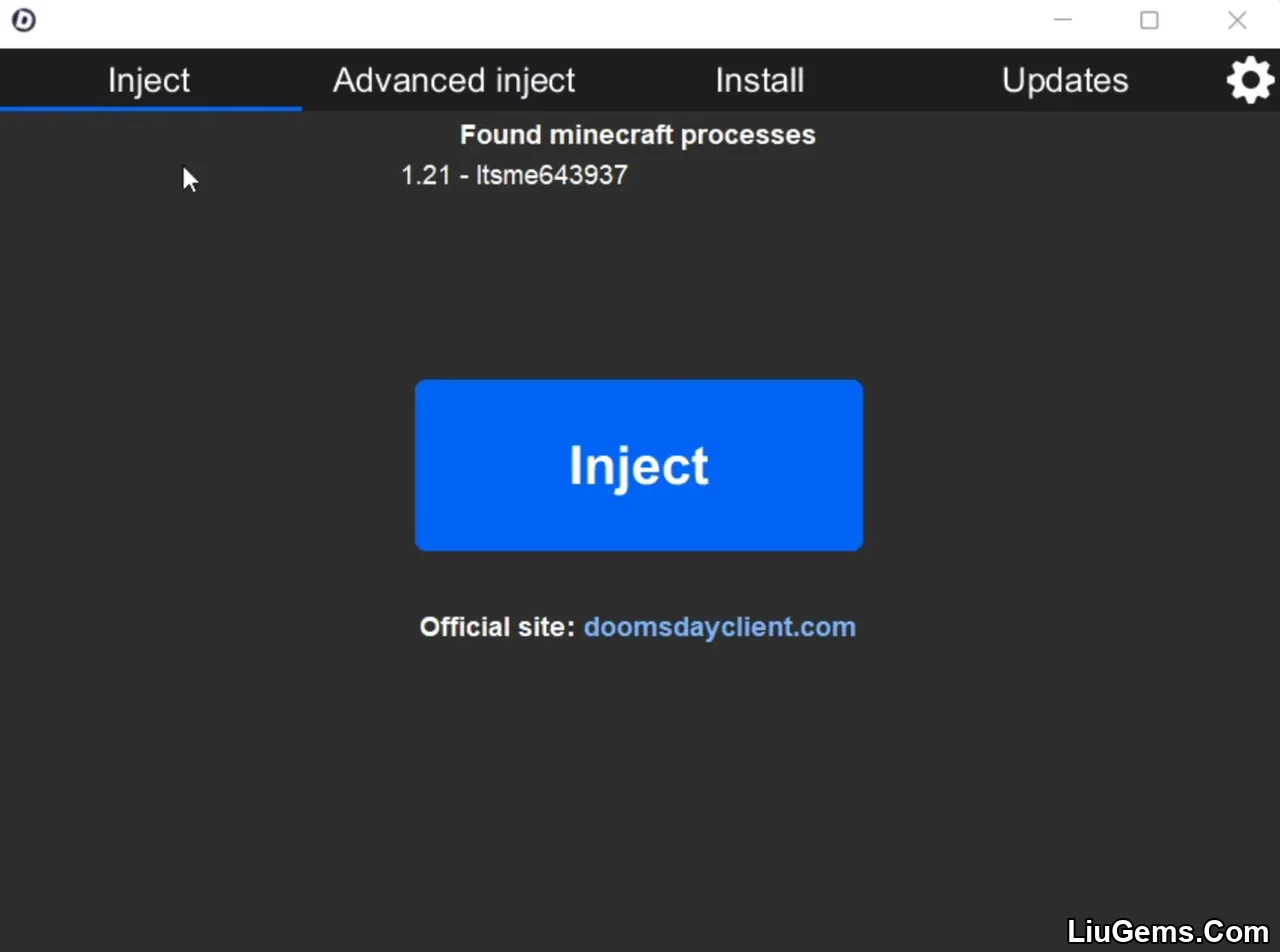Open the Updates tab
This screenshot has height=952, width=1280.
1065,80
